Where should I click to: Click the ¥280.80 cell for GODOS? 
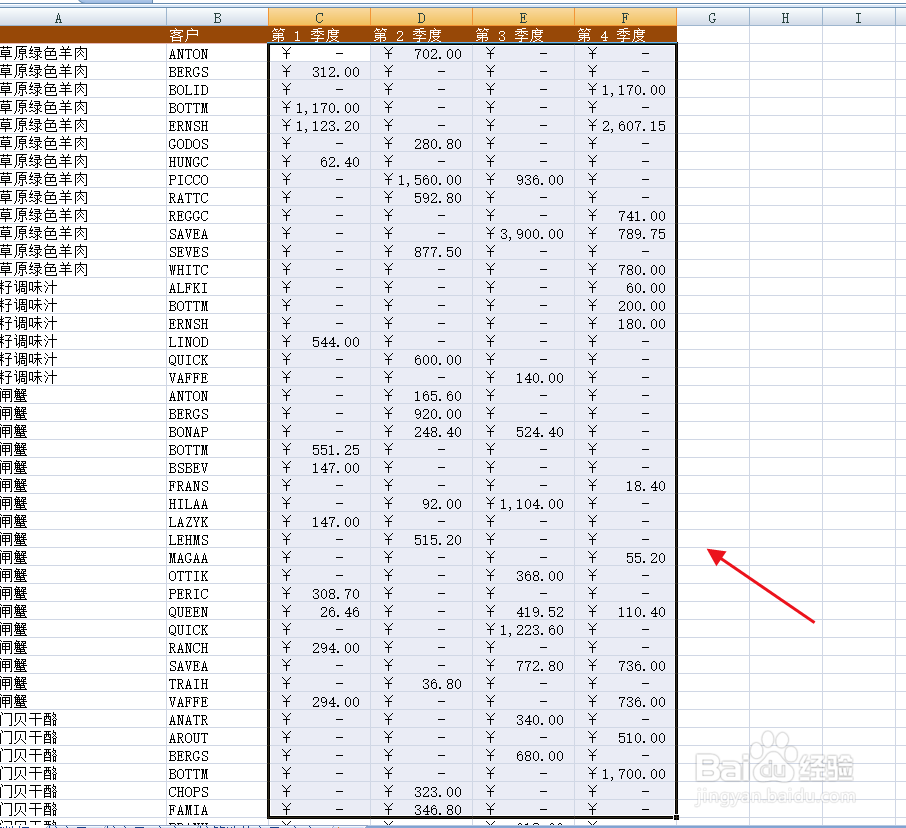[421, 144]
